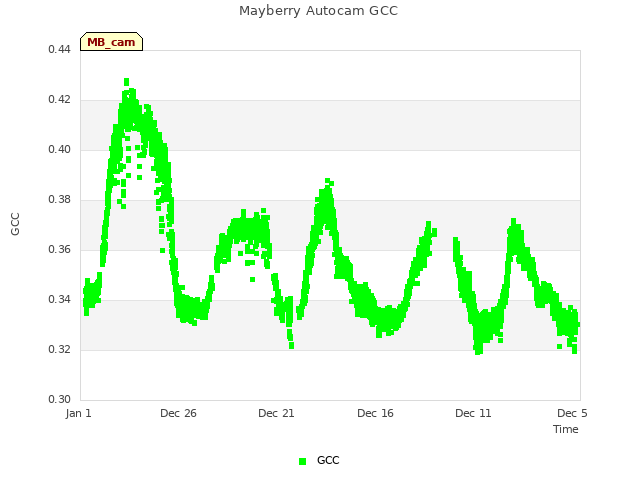The width and height of the screenshot is (640, 480).
Task: Click the Jan 1 x-axis label
Action: click(x=78, y=413)
